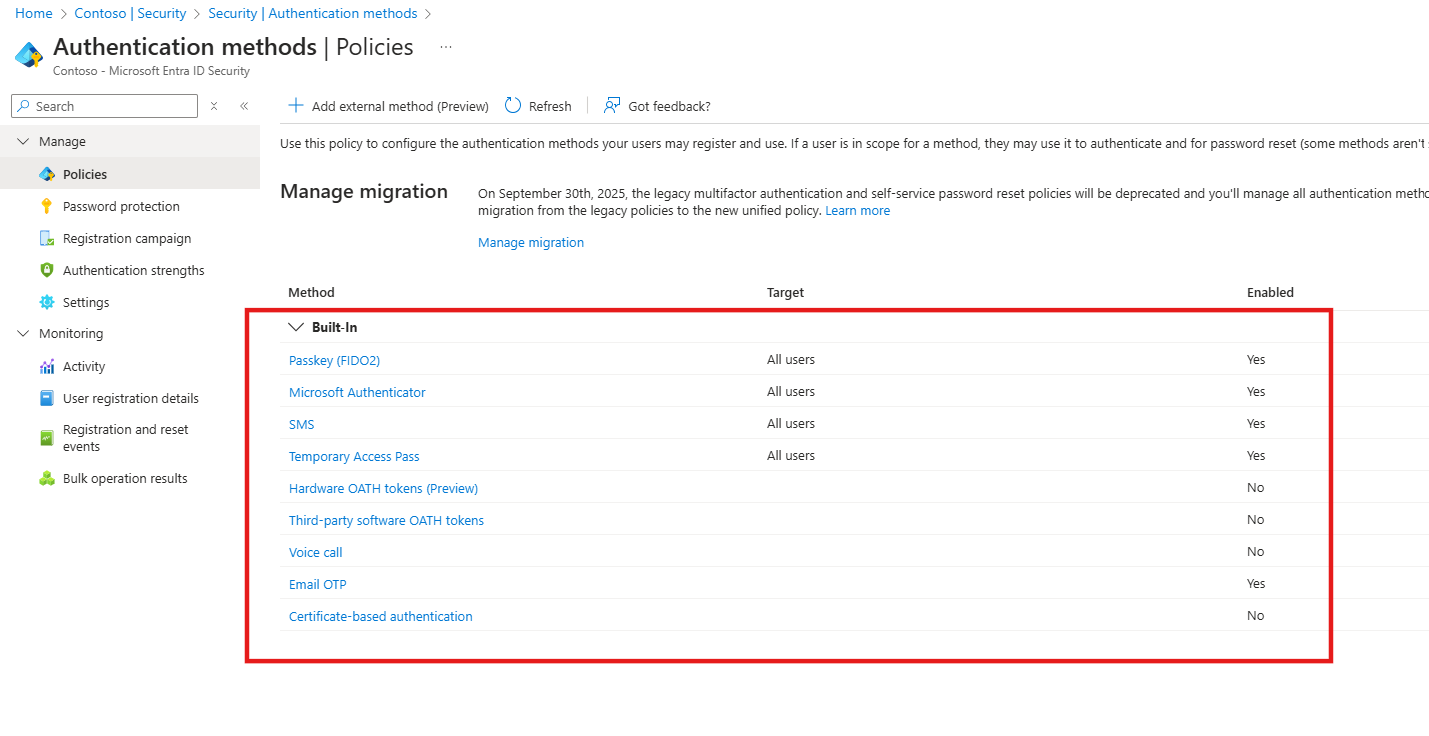The width and height of the screenshot is (1429, 736).
Task: Click the Enabled column header
Action: point(1270,292)
